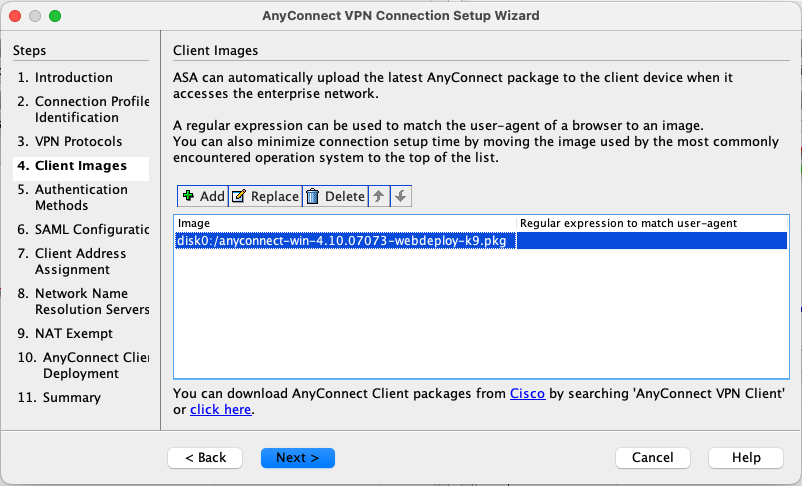Click the Add image button
802x486 pixels.
[203, 196]
